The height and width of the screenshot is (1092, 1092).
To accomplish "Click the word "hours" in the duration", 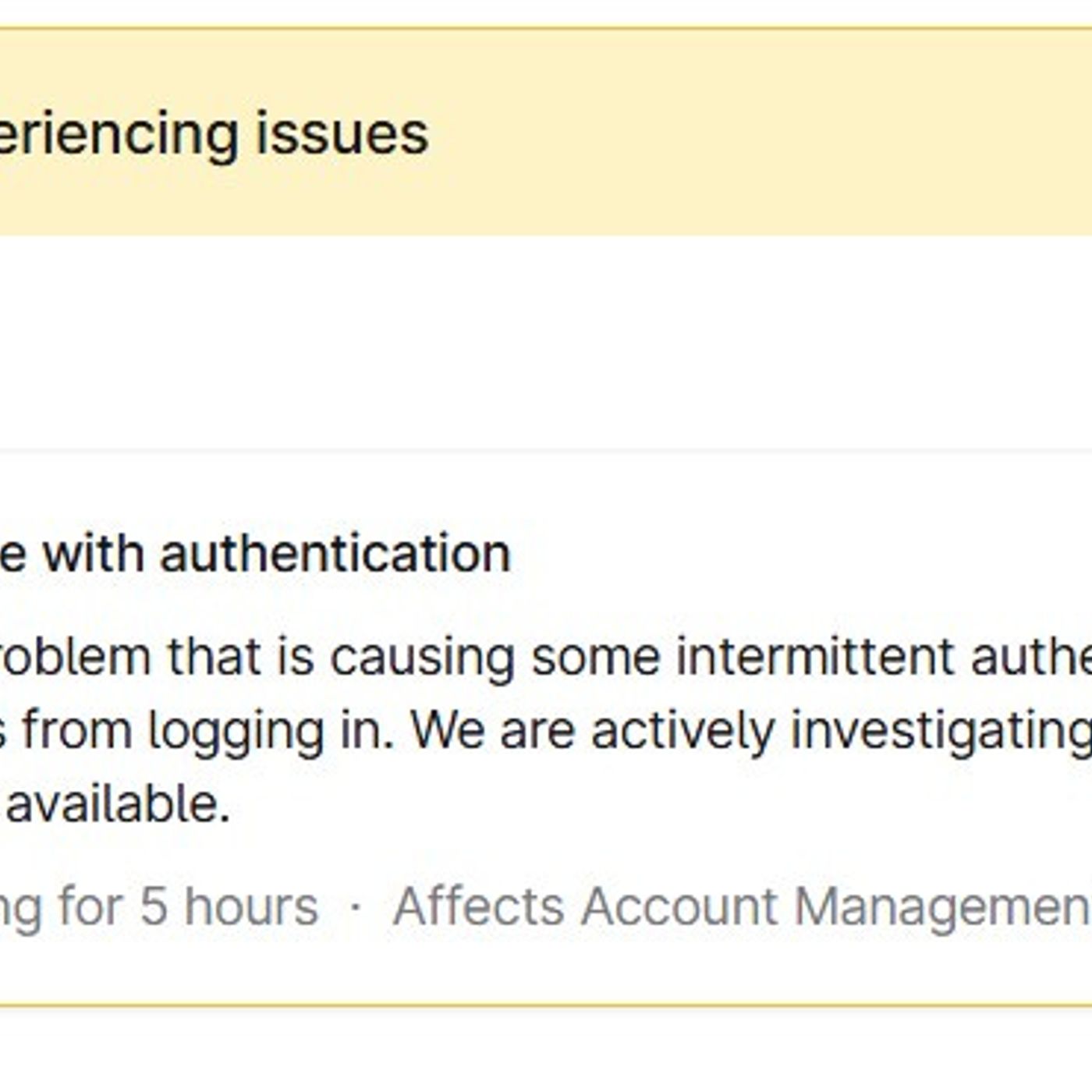I will click(x=251, y=906).
